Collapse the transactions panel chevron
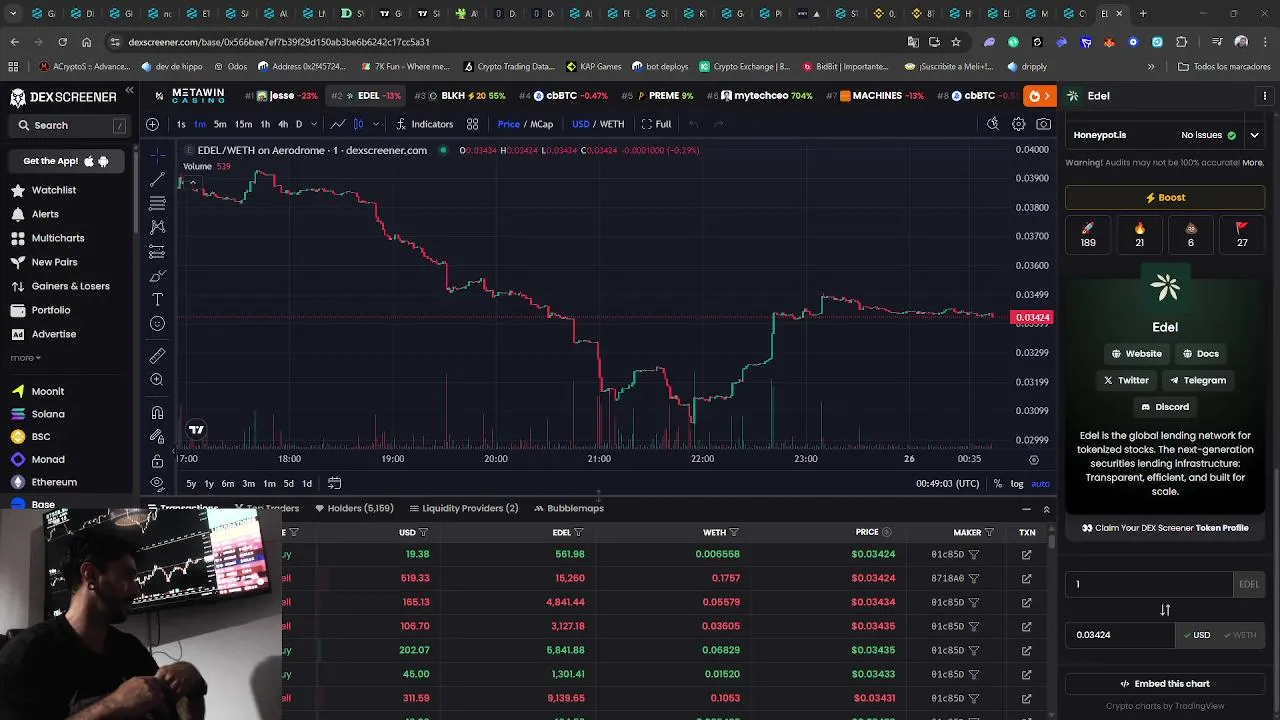 (1046, 509)
